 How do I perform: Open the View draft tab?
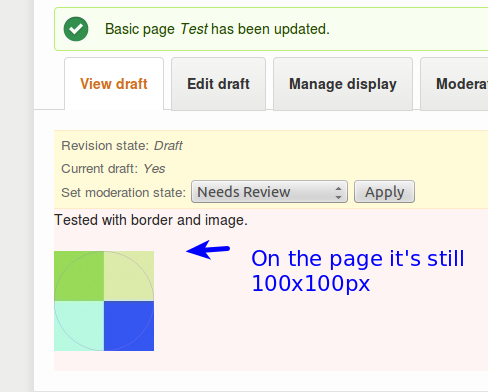(x=114, y=84)
